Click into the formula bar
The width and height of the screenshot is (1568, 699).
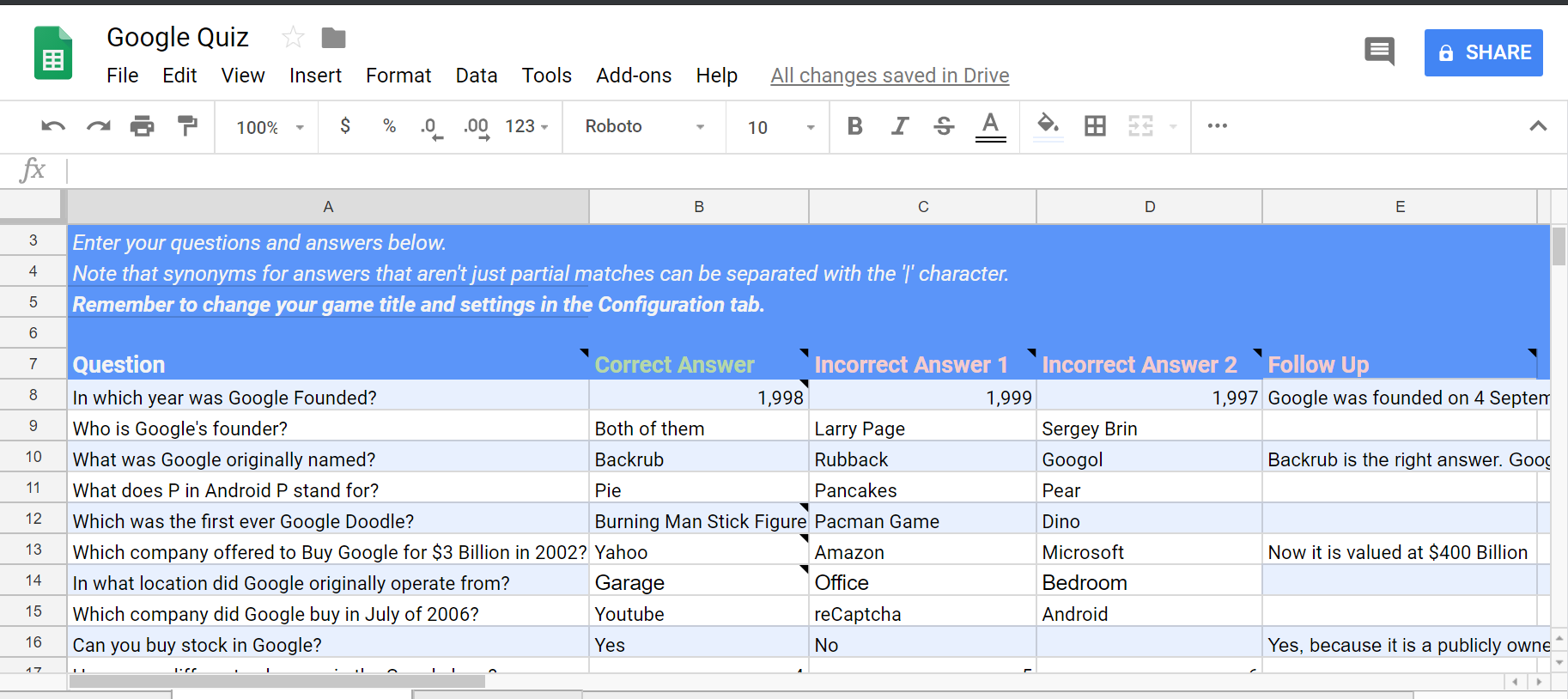pos(816,170)
